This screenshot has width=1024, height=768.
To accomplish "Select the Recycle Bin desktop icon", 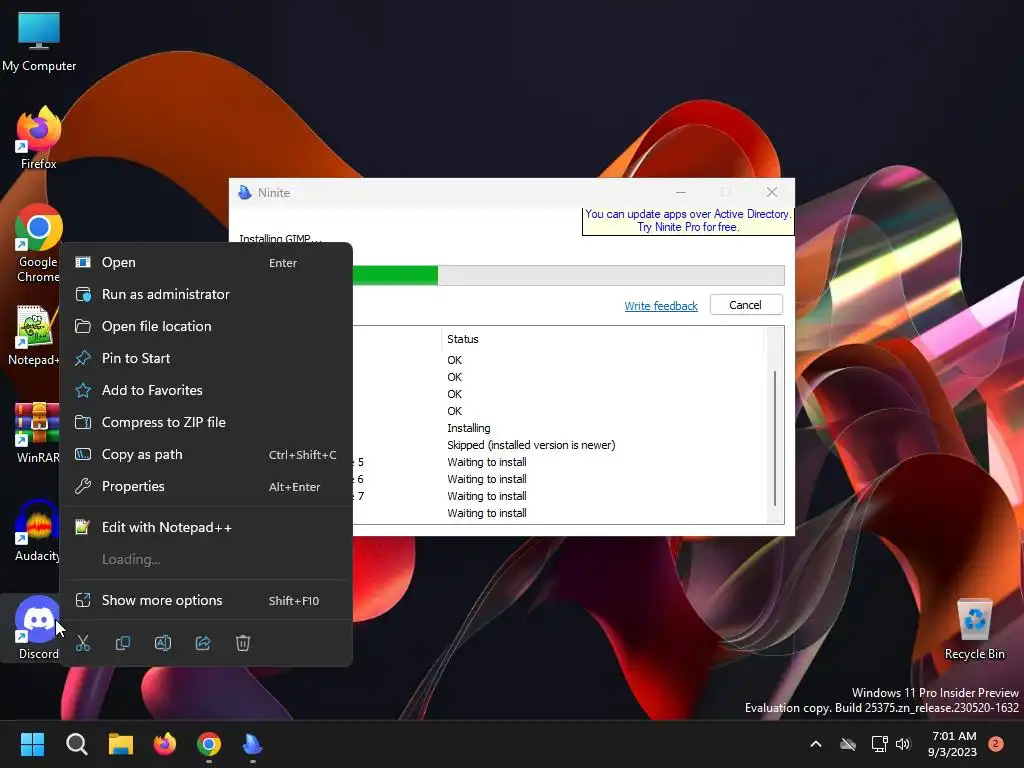I will pos(974,628).
